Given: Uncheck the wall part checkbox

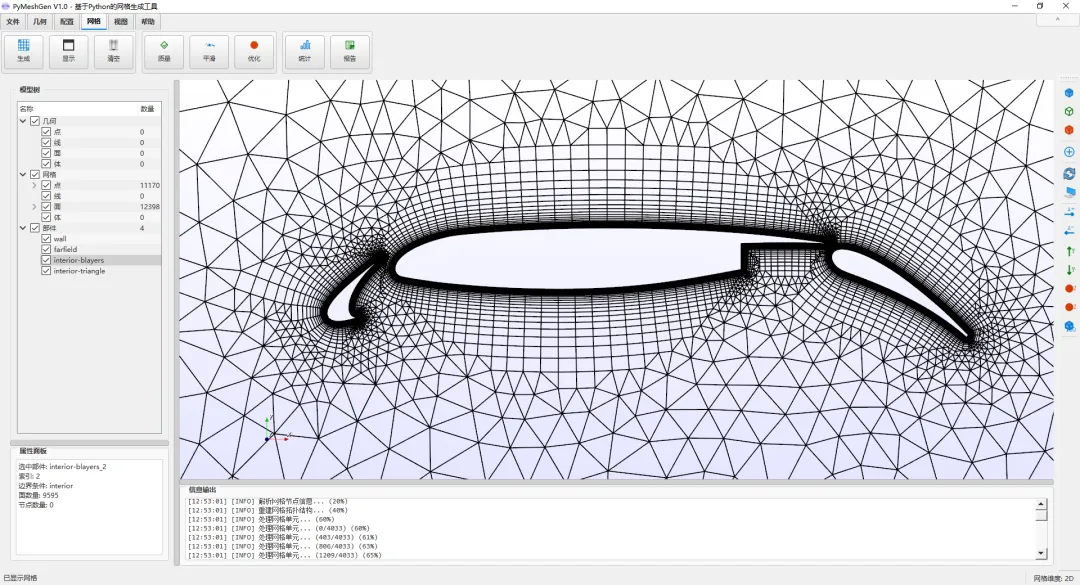Looking at the screenshot, I should tap(46, 239).
